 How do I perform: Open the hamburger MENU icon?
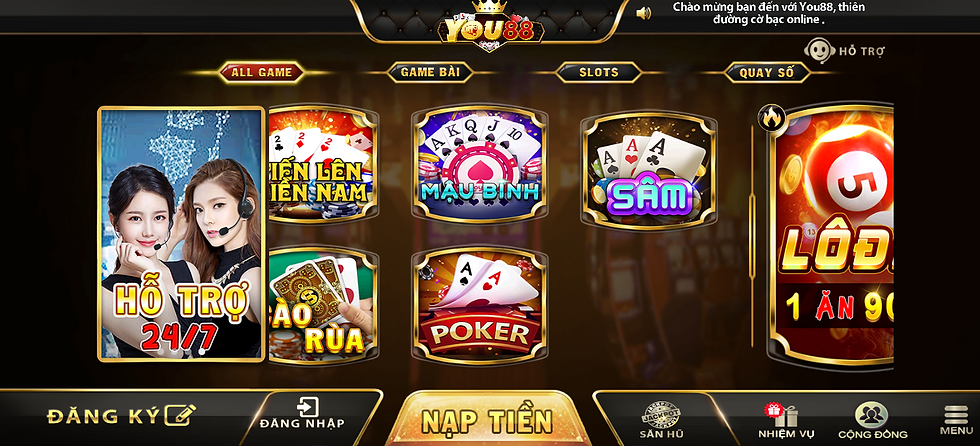tap(956, 415)
